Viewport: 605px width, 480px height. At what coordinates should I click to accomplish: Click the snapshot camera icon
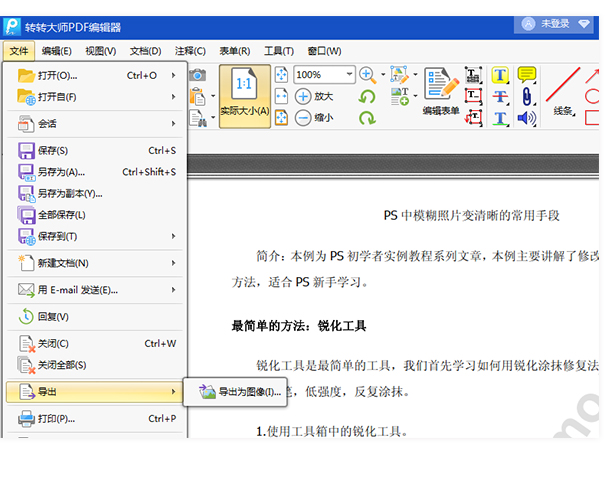click(x=198, y=75)
